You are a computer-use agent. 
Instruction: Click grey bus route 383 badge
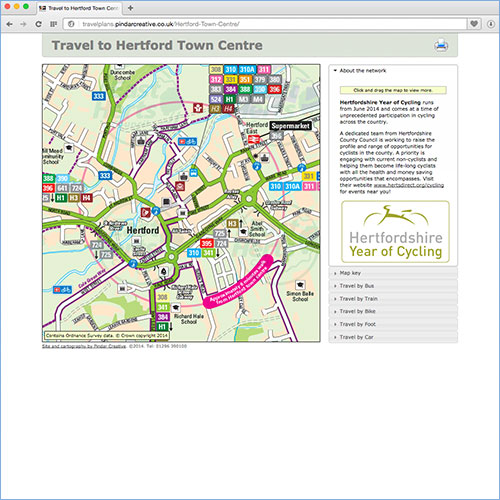tap(216, 89)
